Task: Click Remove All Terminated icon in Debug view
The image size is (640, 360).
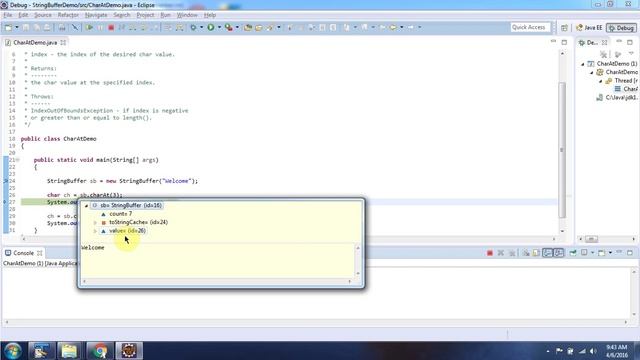Action: pyautogui.click(x=604, y=54)
